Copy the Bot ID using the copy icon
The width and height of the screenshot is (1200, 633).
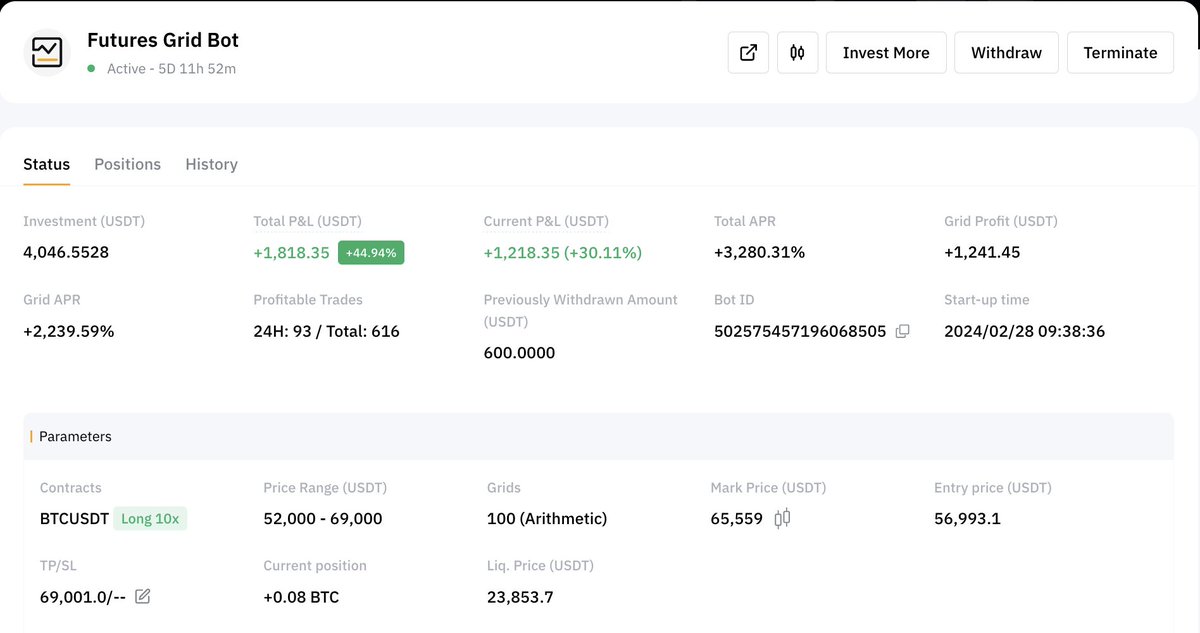[x=902, y=330]
